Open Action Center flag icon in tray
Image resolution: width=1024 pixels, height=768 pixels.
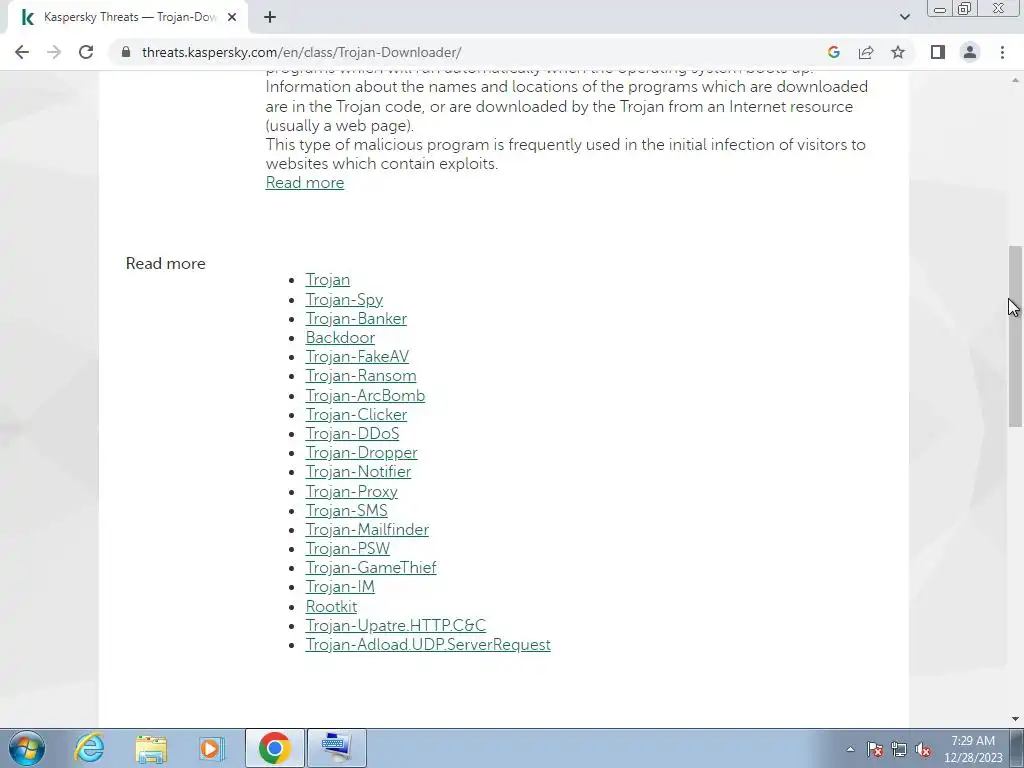[x=875, y=750]
